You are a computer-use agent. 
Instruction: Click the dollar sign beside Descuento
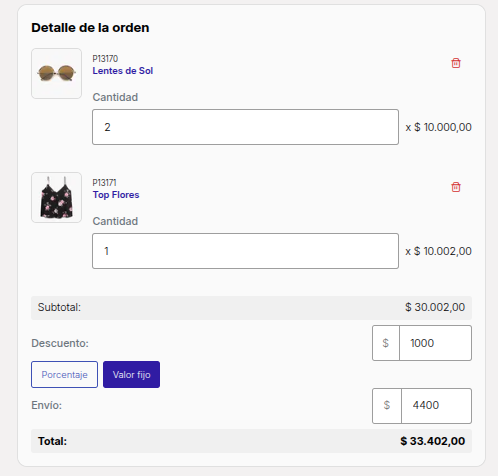point(386,343)
